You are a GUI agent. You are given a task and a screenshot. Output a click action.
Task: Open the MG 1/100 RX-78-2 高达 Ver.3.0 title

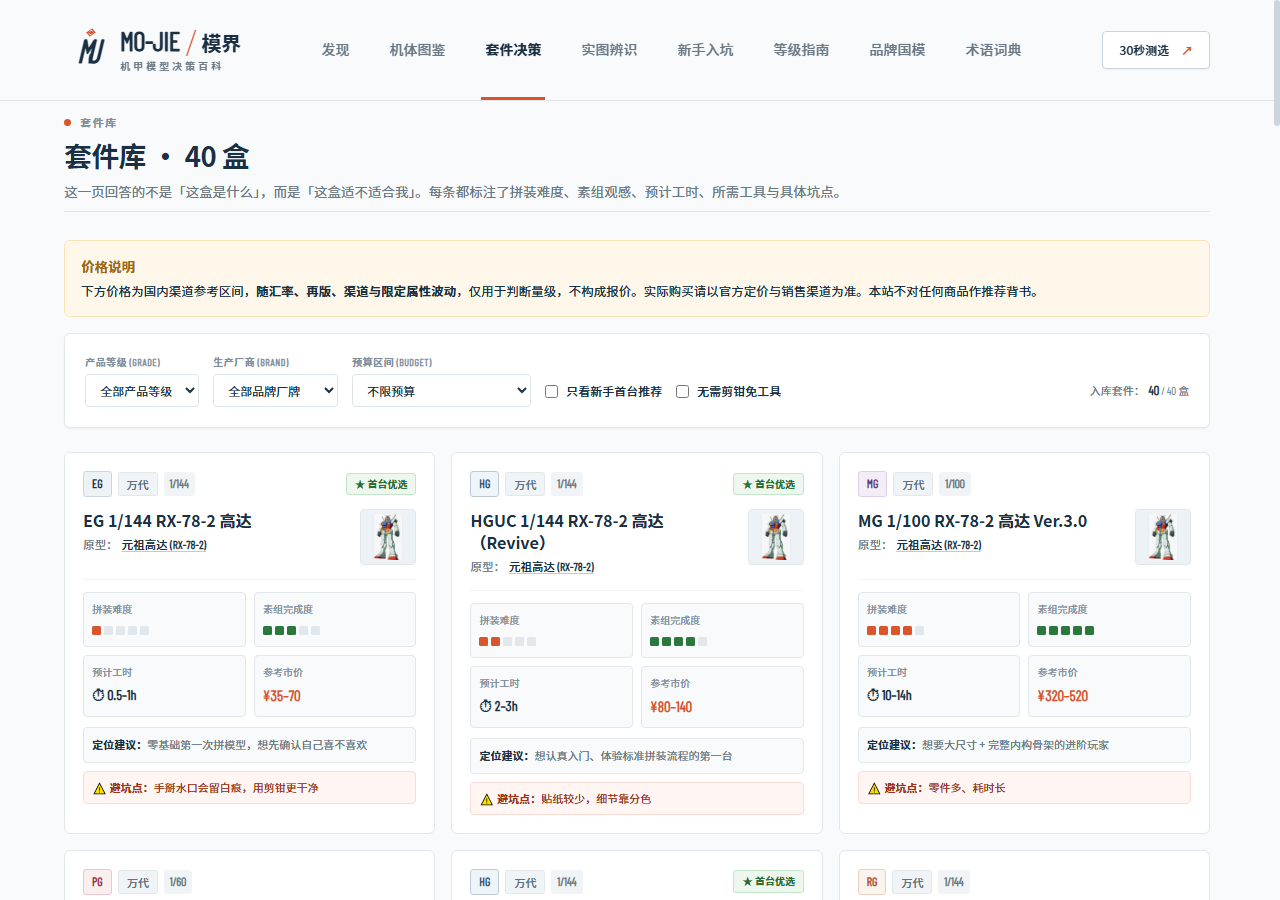(972, 521)
